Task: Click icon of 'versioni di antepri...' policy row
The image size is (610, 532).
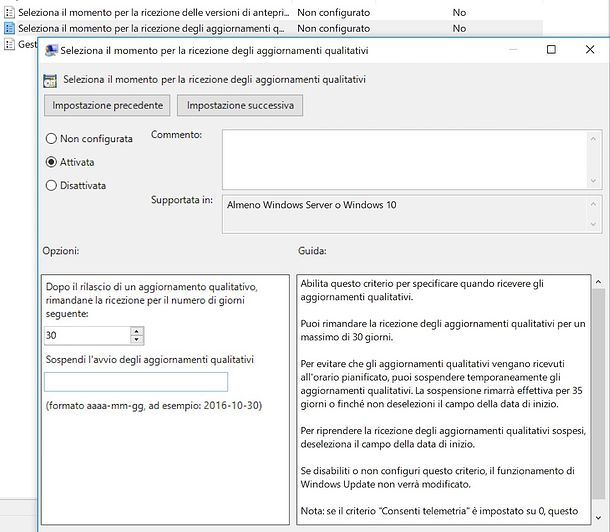Action: (x=9, y=12)
